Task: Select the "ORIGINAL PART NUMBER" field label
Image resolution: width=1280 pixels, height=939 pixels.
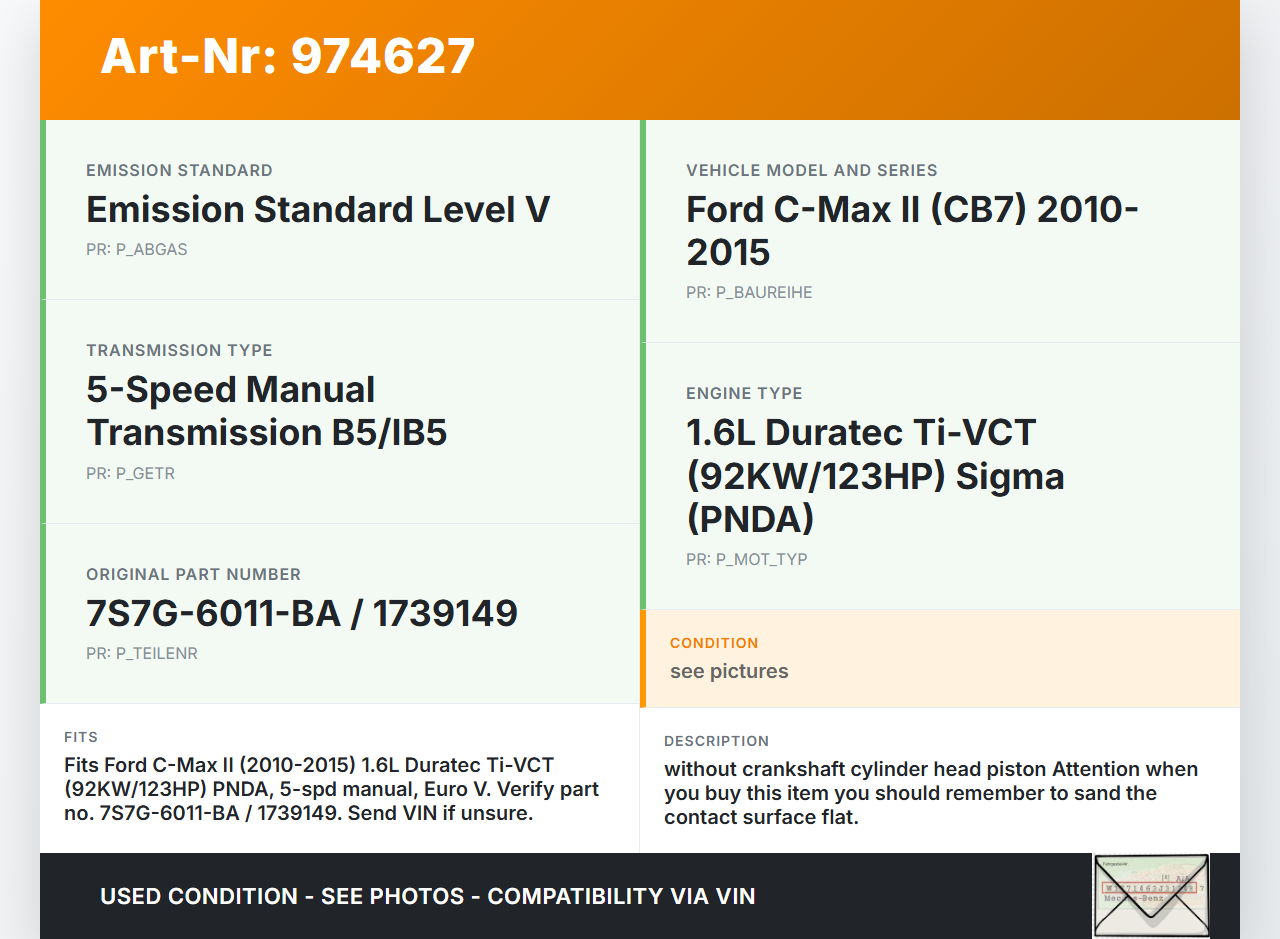Action: (x=193, y=575)
